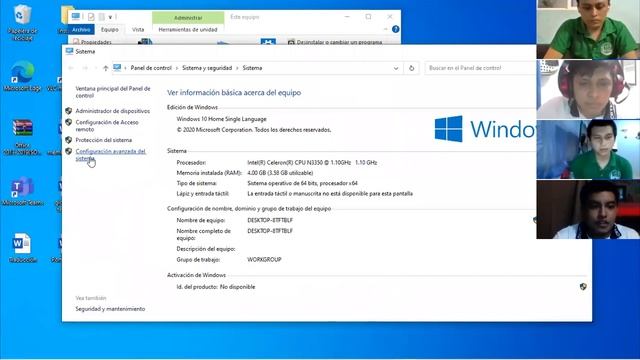Click Buscar en el Panel de control field

coord(480,68)
